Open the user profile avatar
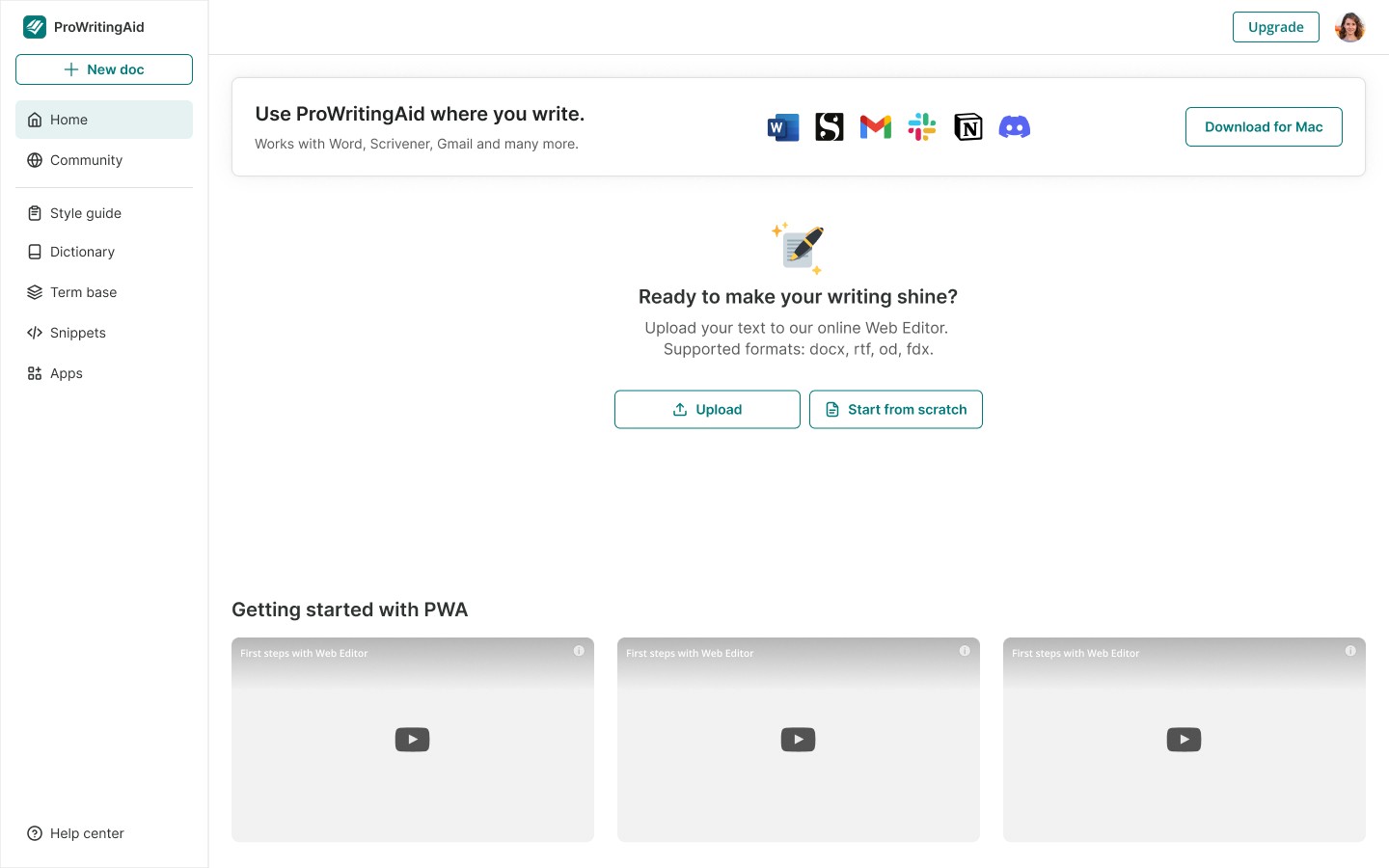This screenshot has height=868, width=1389. [x=1350, y=27]
